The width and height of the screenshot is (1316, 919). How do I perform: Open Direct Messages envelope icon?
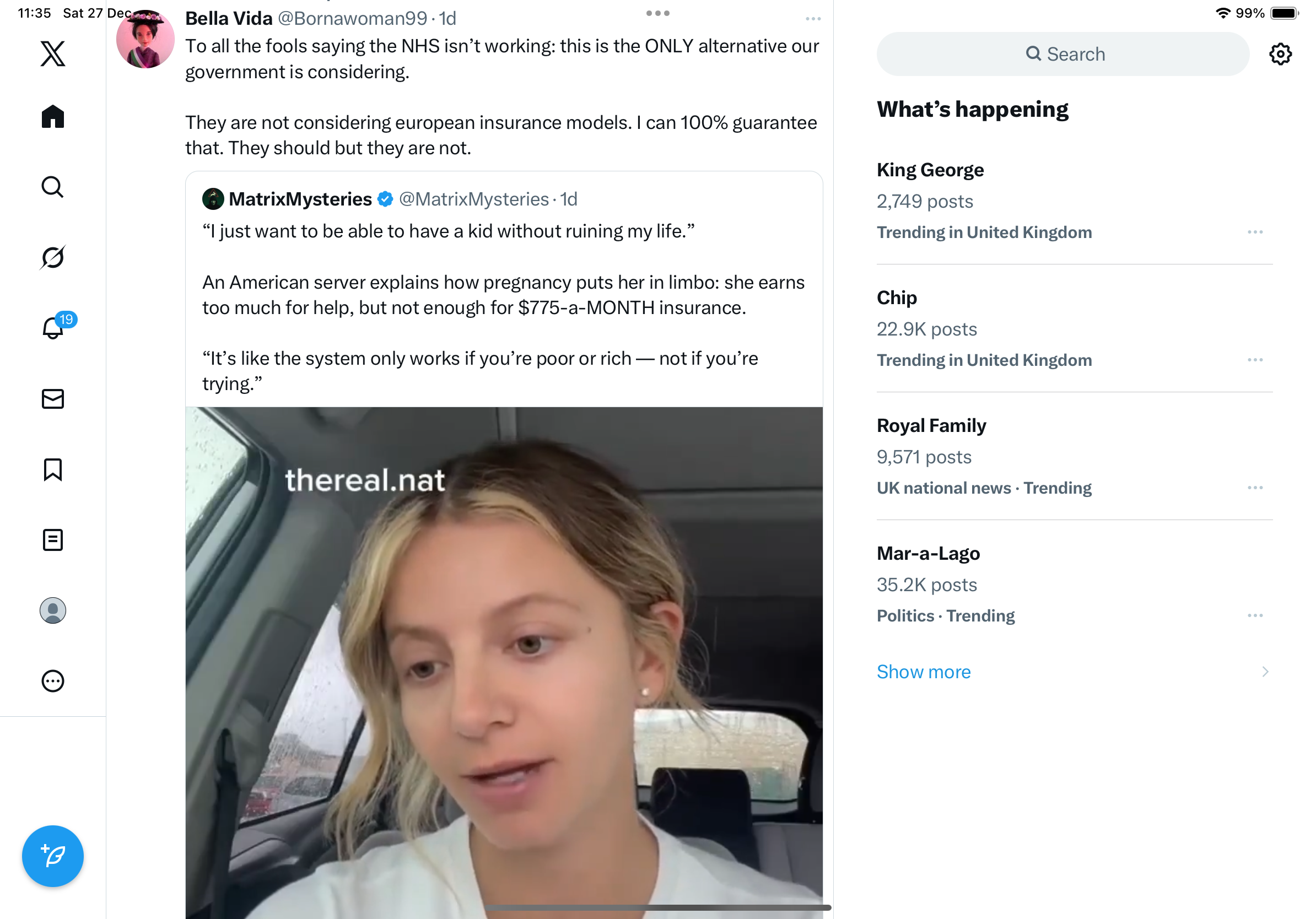click(53, 399)
